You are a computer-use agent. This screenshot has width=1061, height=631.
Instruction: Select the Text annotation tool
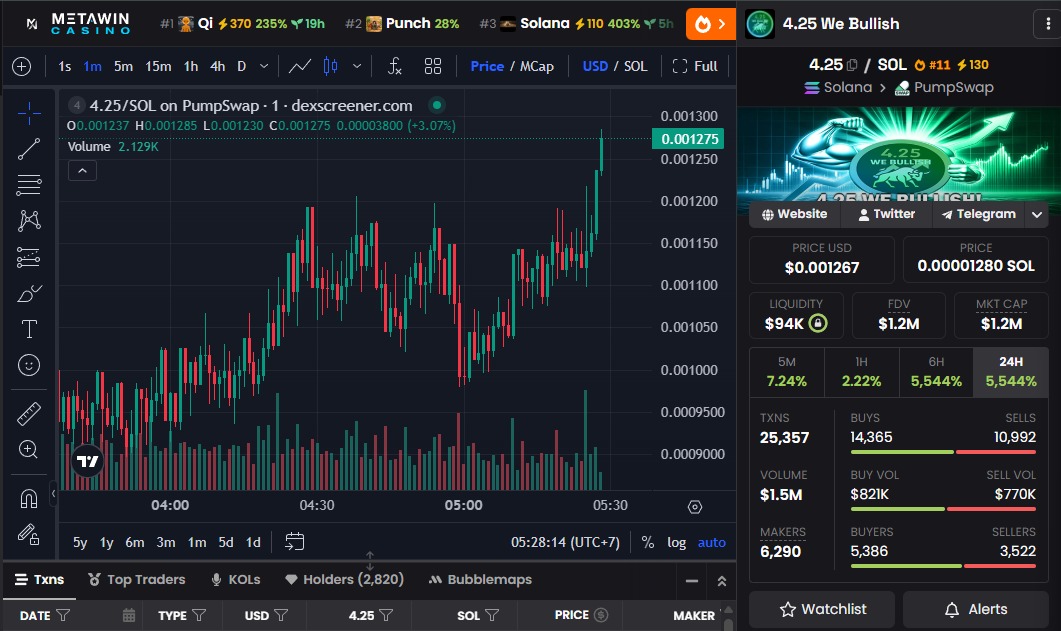pyautogui.click(x=28, y=328)
